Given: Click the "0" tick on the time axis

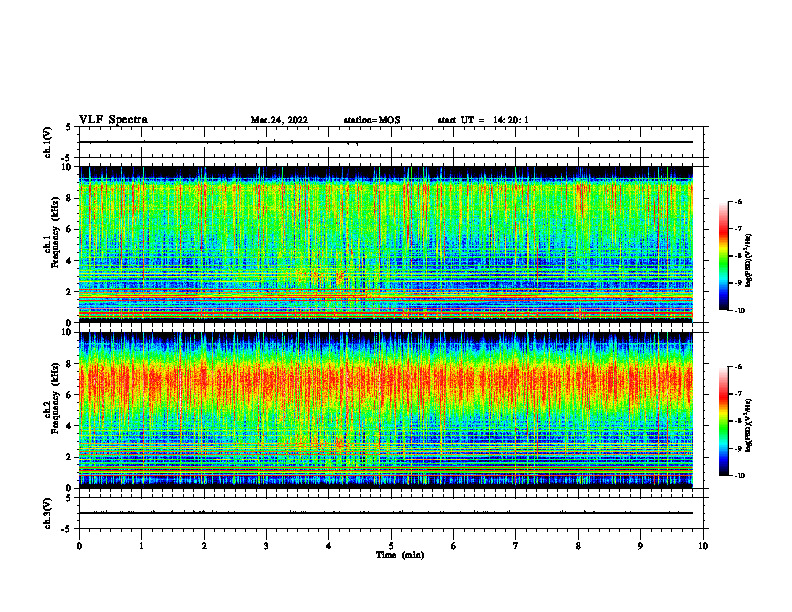Looking at the screenshot, I should point(79,546).
